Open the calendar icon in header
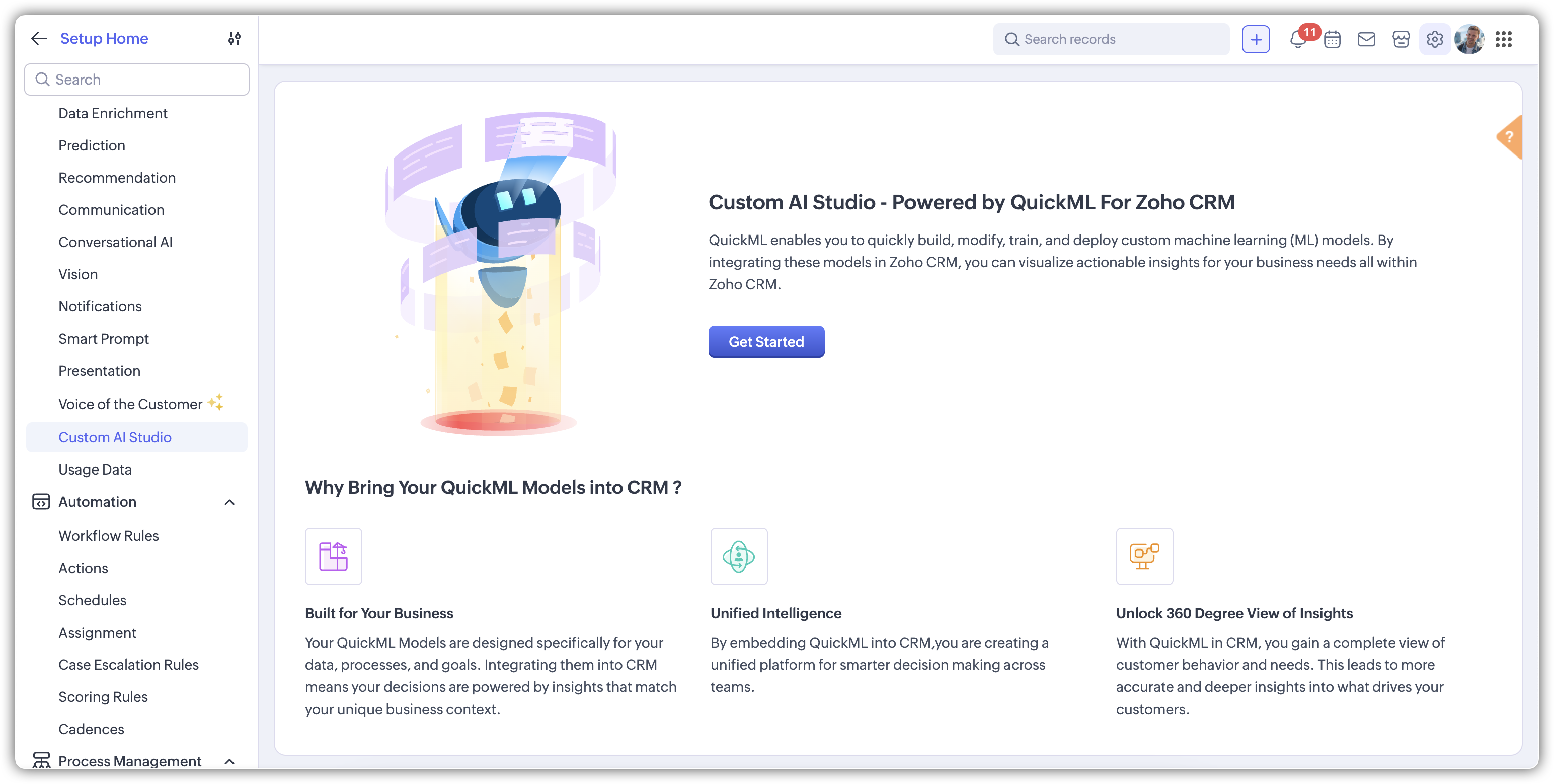 [1332, 39]
